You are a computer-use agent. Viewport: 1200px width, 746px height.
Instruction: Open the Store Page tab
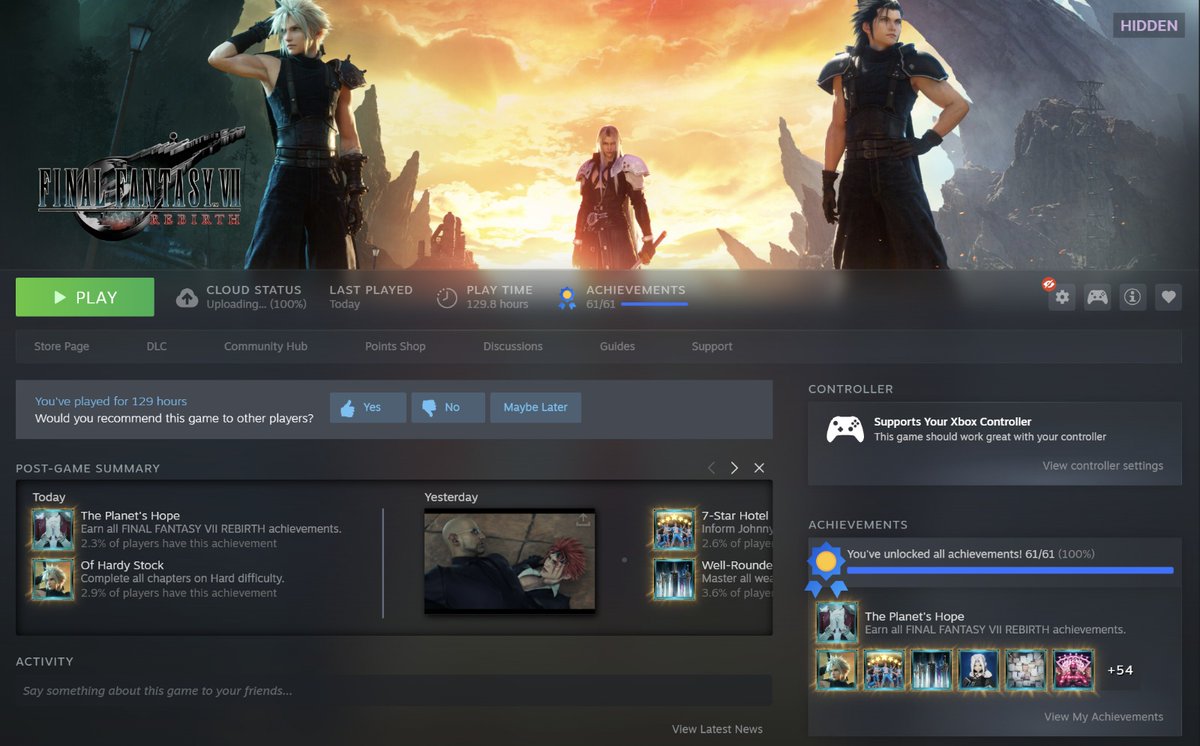(x=62, y=346)
